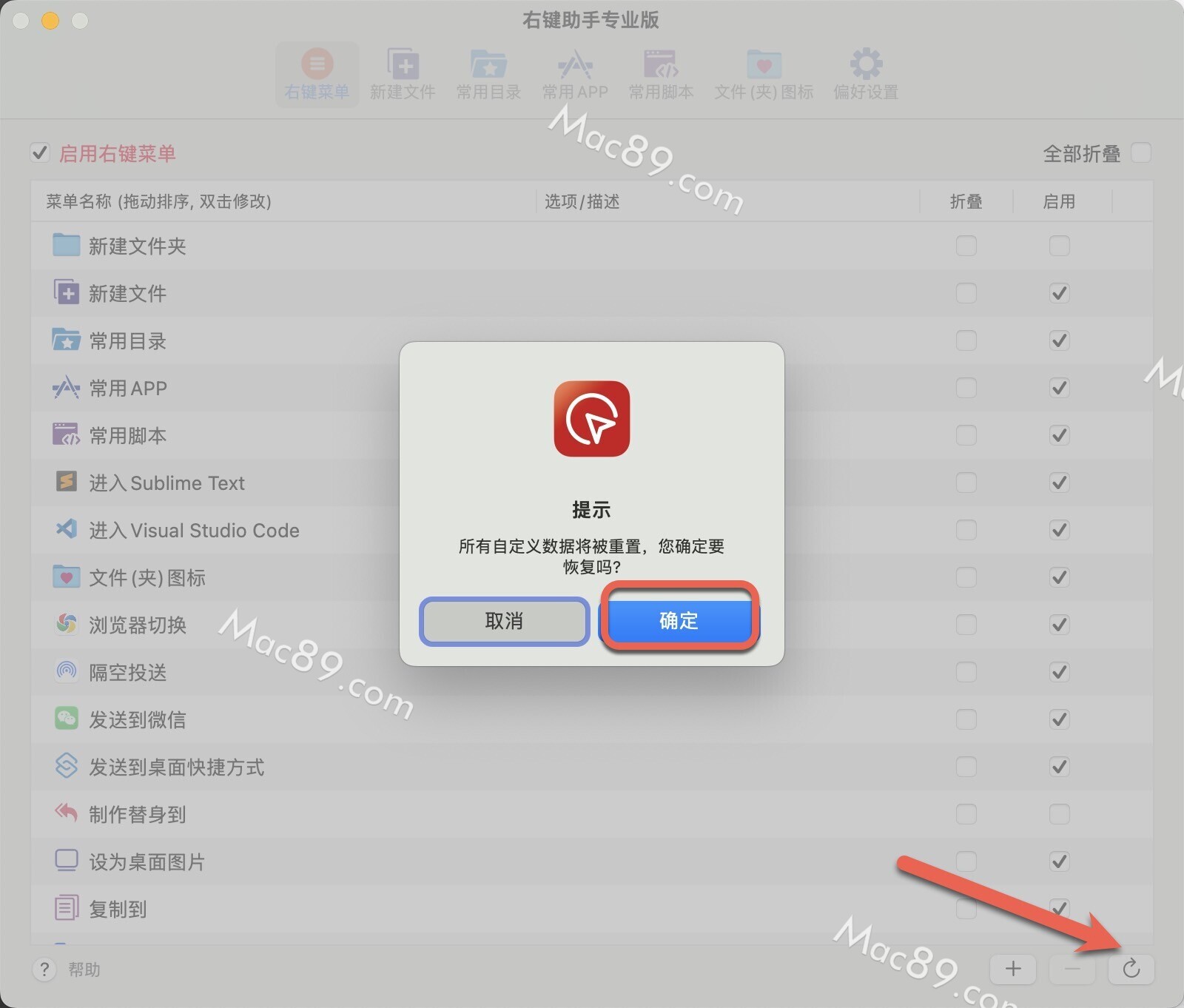The image size is (1184, 1008).
Task: Open the 新建文件 toolbar tab
Action: [403, 73]
